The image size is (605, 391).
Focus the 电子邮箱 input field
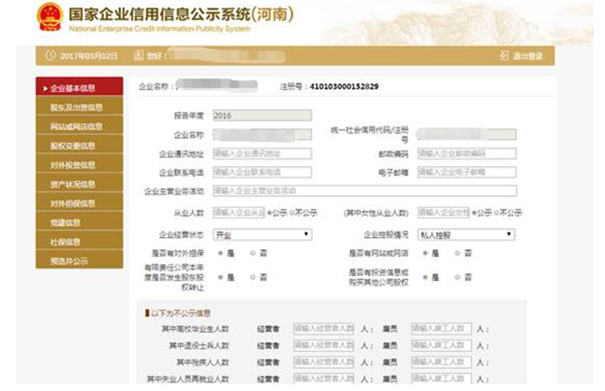467,172
